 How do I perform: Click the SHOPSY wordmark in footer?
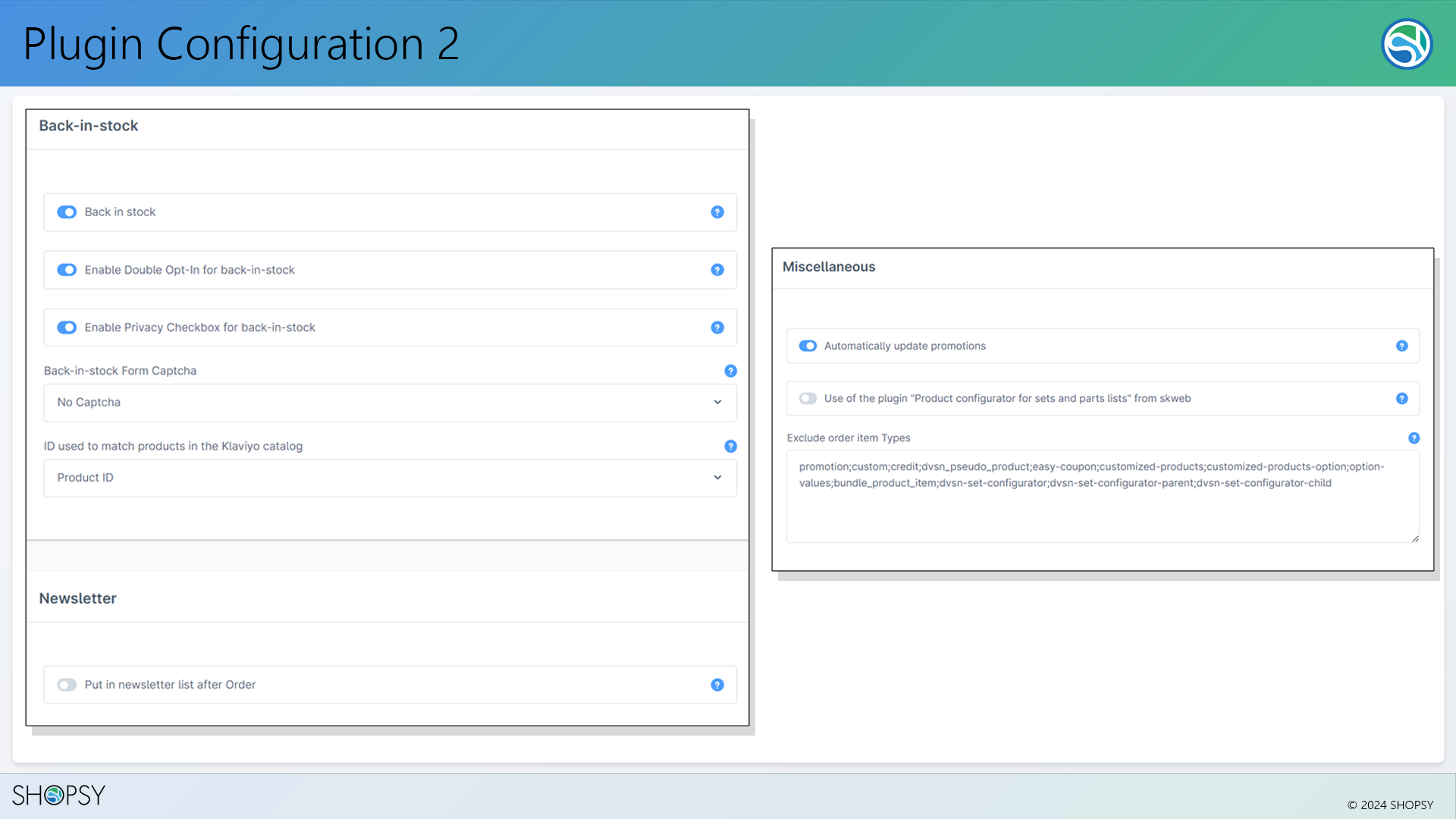(58, 795)
